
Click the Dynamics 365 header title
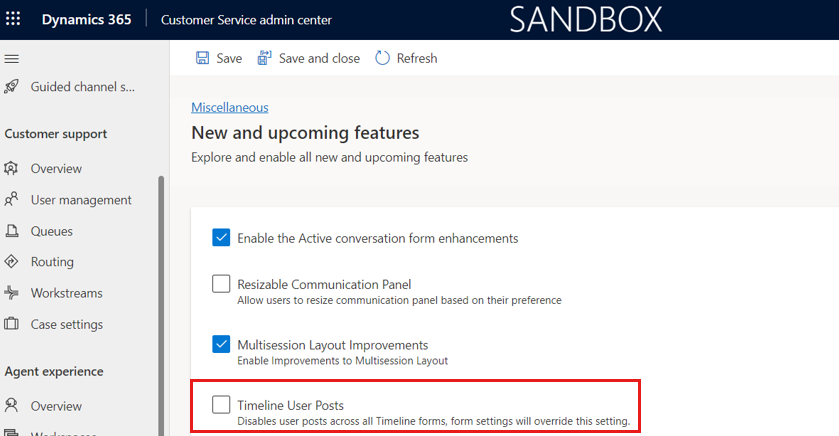[87, 20]
